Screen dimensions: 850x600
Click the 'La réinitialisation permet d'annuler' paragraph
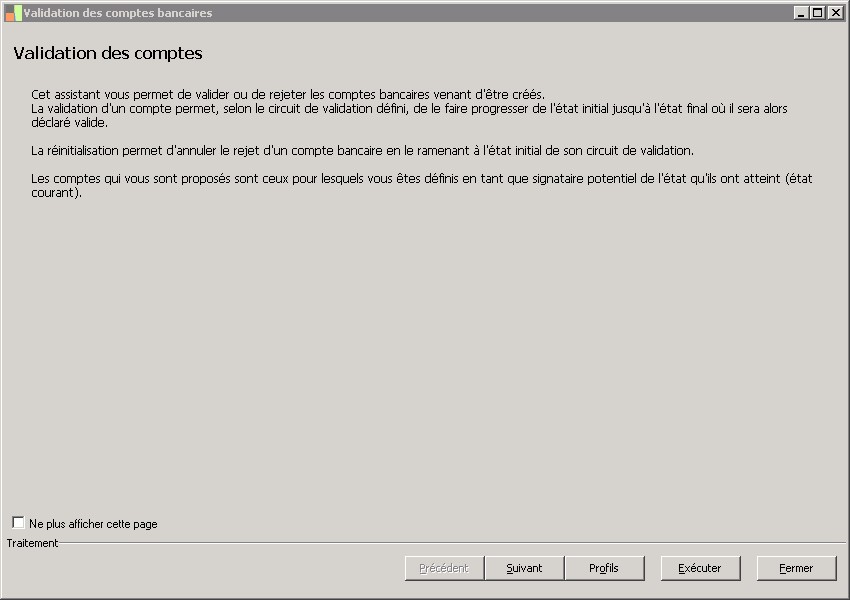pyautogui.click(x=362, y=151)
